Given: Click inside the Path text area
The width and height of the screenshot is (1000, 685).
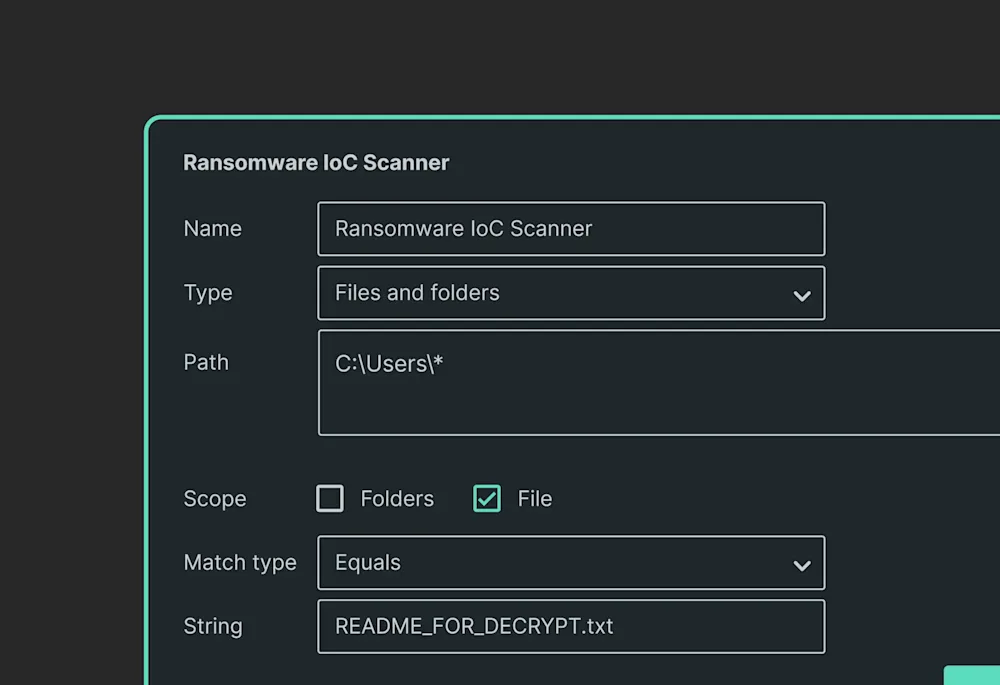Looking at the screenshot, I should point(659,383).
